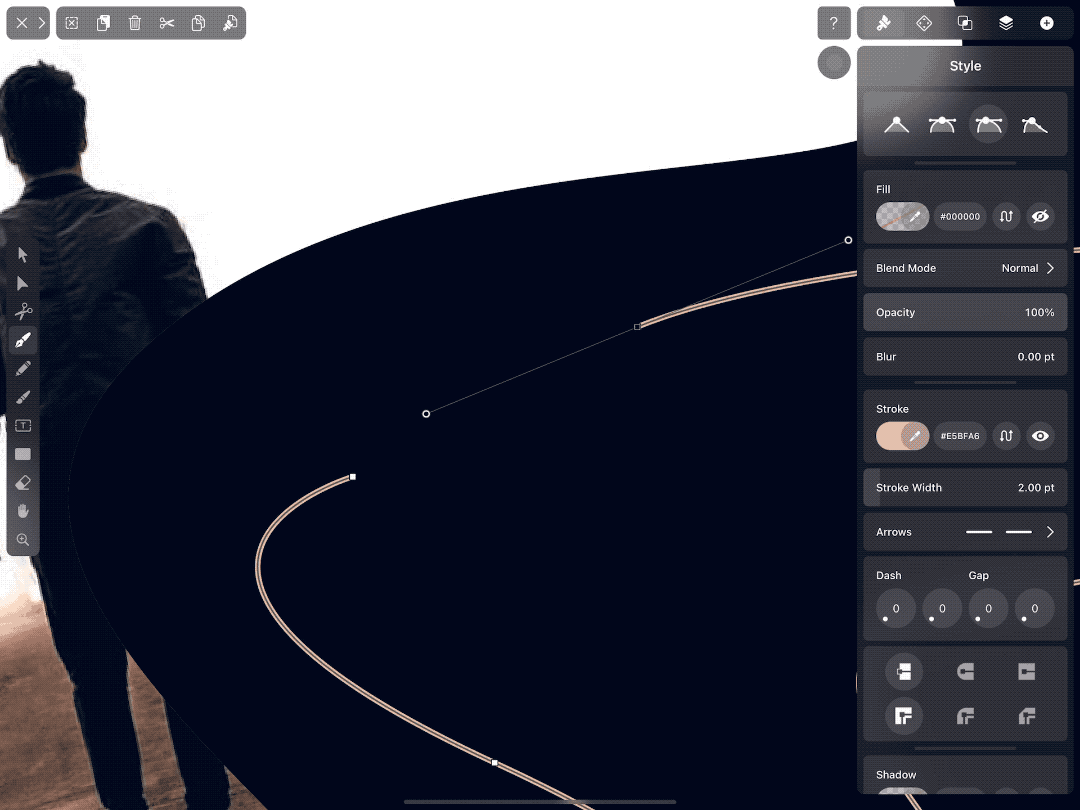Delete selection with the trash icon

(x=135, y=23)
